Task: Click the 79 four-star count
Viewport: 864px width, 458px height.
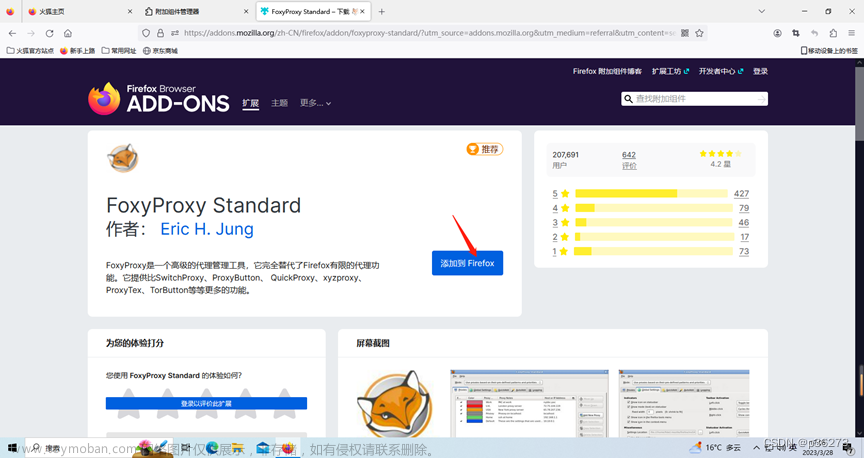Action: coord(744,208)
